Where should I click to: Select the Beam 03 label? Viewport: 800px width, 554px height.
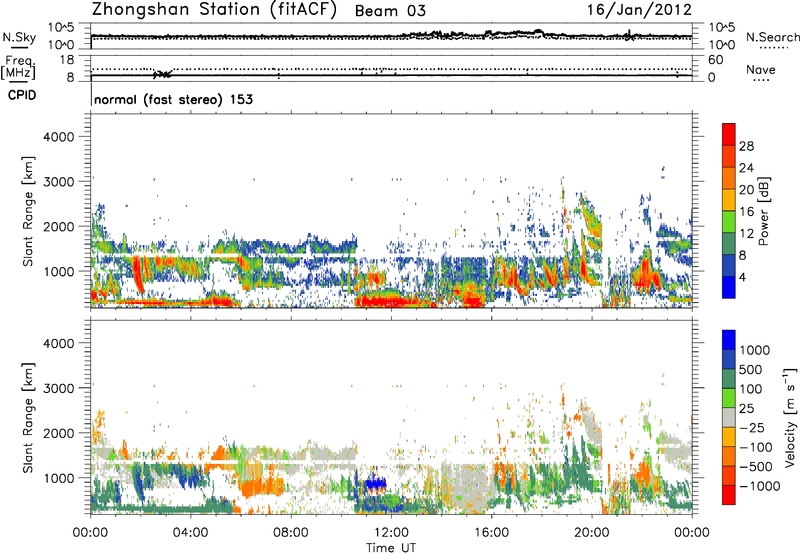pyautogui.click(x=390, y=11)
